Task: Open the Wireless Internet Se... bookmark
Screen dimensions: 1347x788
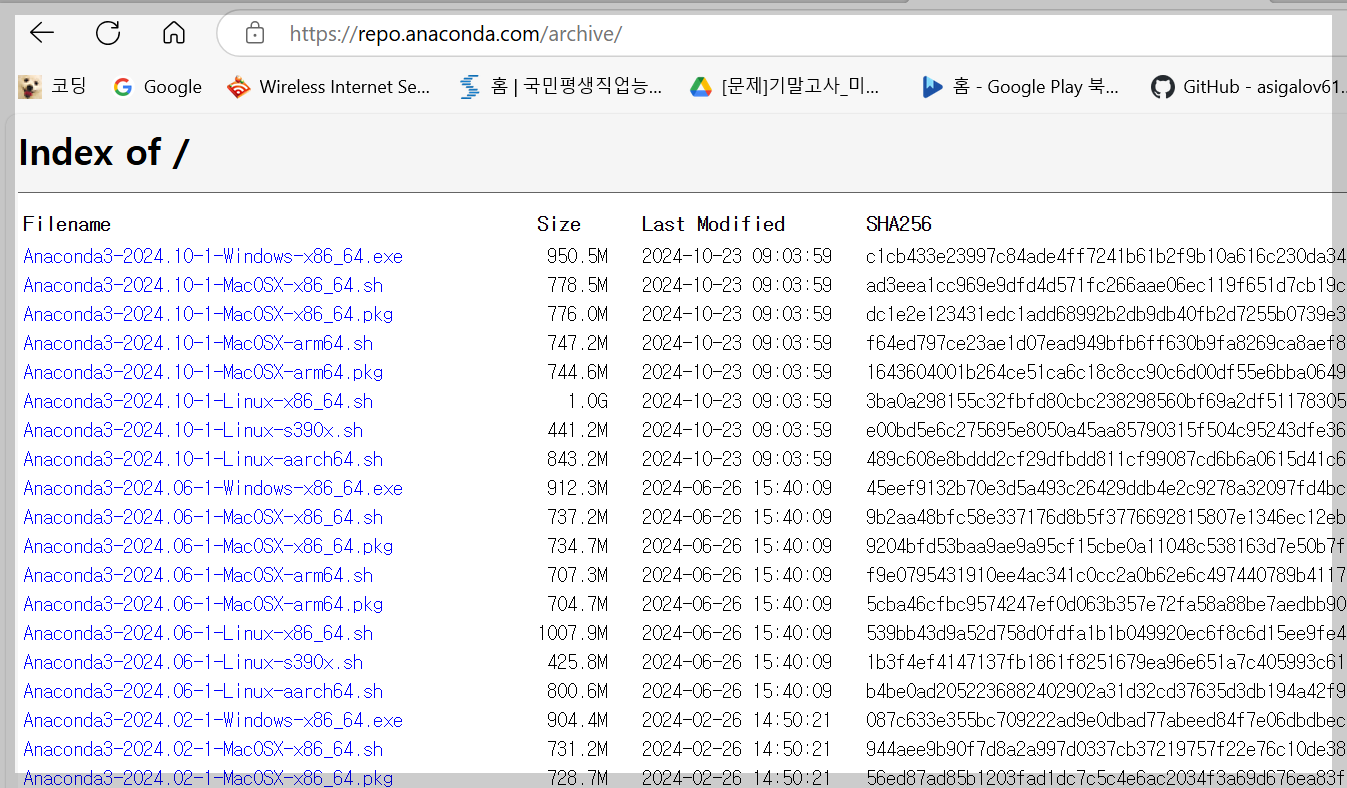Action: tap(328, 87)
